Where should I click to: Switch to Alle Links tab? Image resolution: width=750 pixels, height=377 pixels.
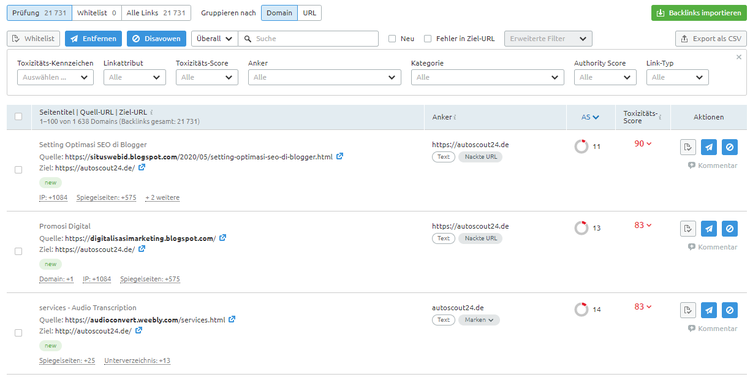(x=156, y=13)
